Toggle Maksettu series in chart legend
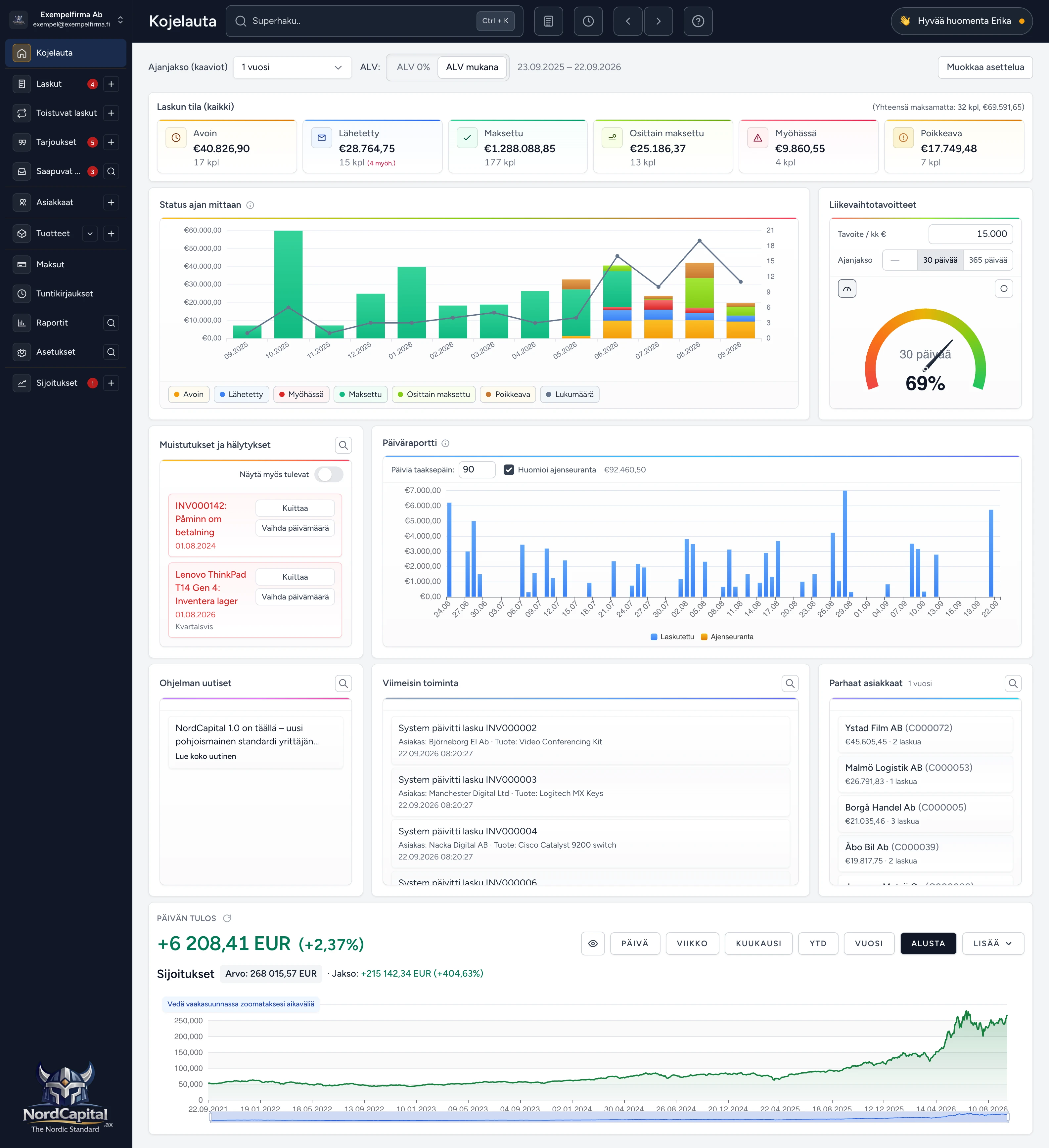 (x=360, y=395)
